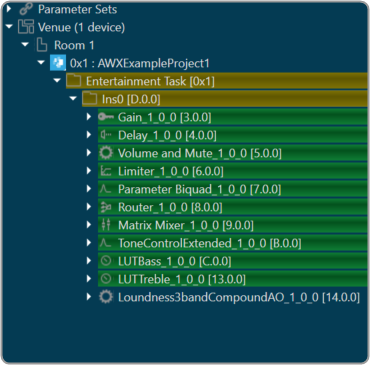Click the LUTBass_1_0_0 dial icon
The height and width of the screenshot is (365, 370).
[106, 261]
